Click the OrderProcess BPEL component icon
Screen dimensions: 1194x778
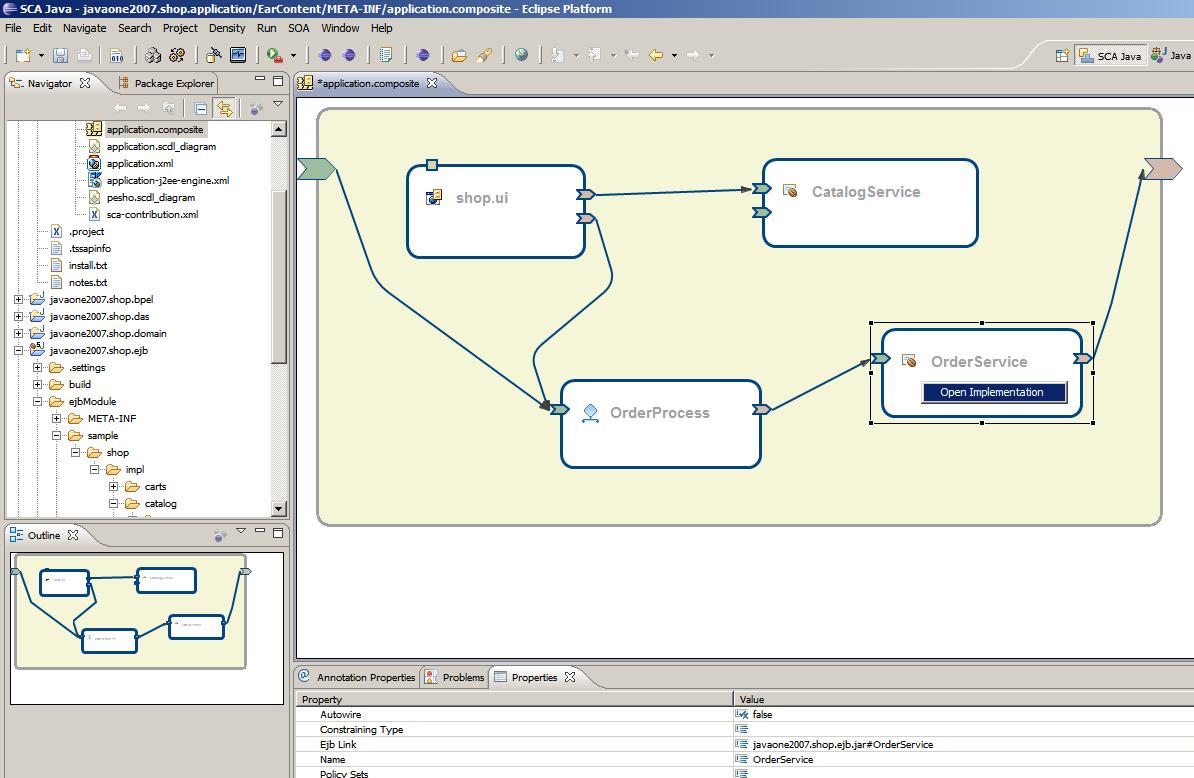pos(590,413)
